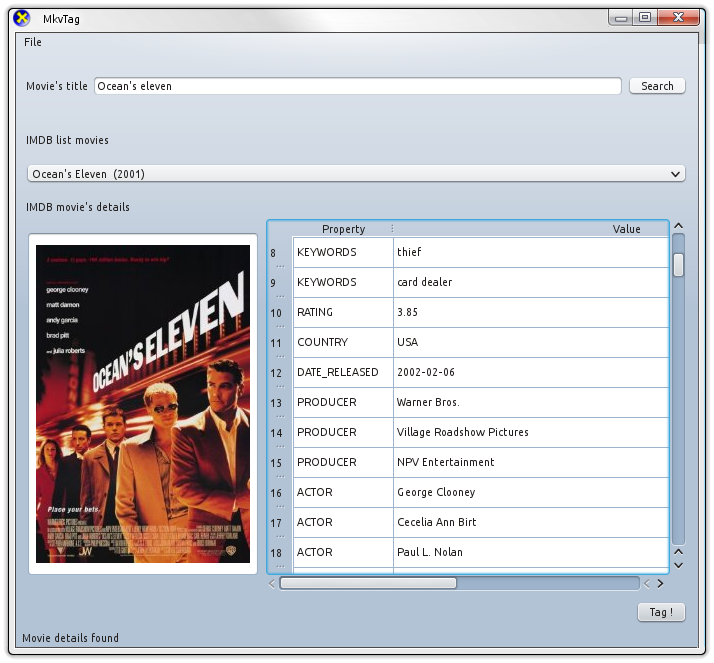The width and height of the screenshot is (714, 663).
Task: Select the 'Village Roadshow Pictures' value cell
Action: point(531,433)
